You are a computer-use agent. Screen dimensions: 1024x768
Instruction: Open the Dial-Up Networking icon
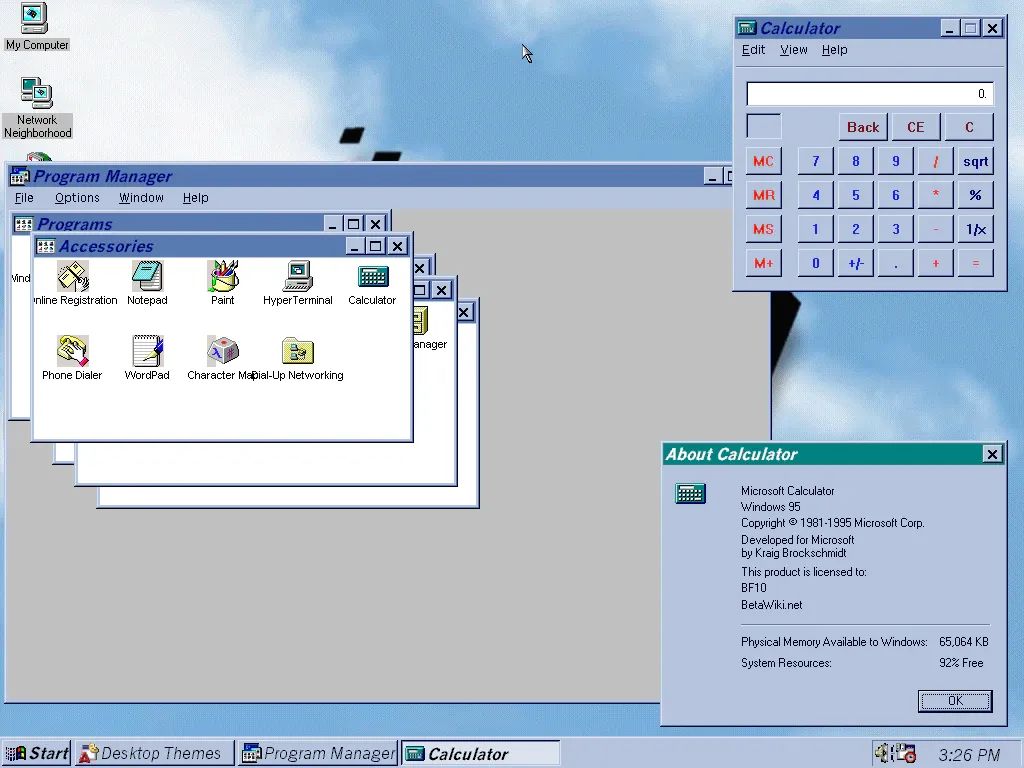tap(298, 351)
